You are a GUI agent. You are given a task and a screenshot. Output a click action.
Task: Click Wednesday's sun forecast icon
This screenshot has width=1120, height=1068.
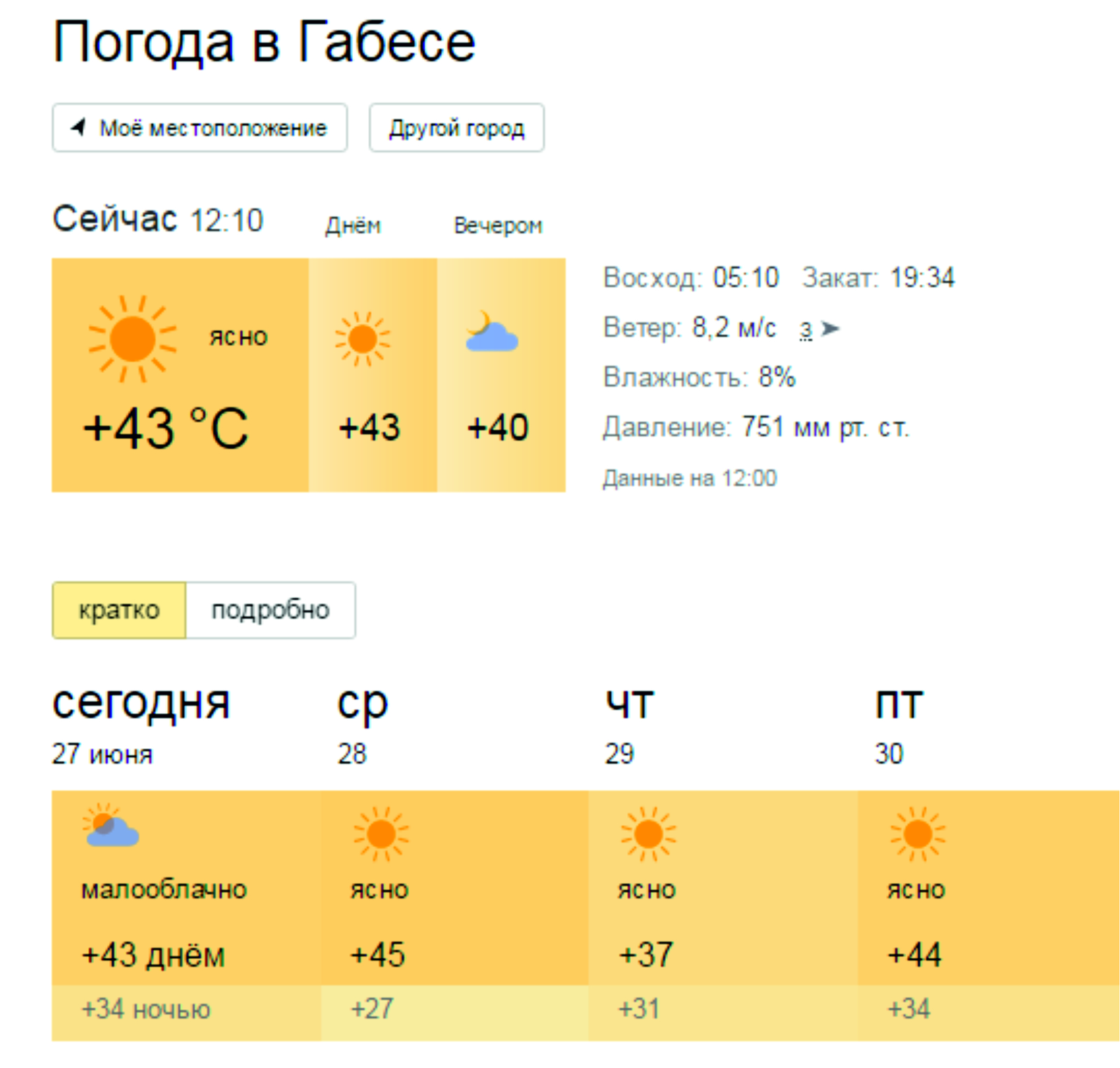(x=381, y=834)
